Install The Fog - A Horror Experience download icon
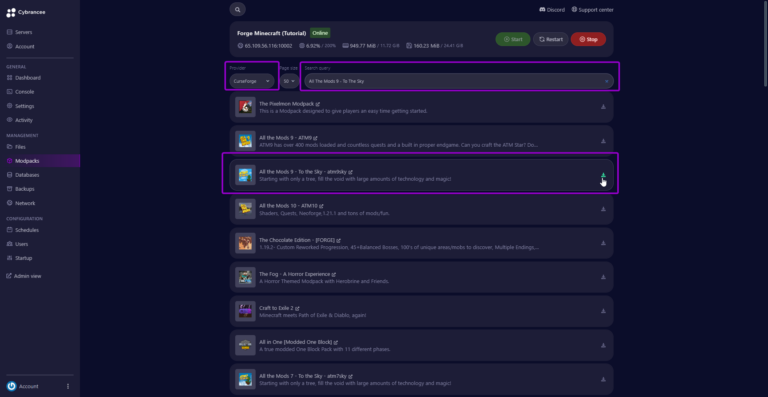768x397 pixels. [603, 277]
